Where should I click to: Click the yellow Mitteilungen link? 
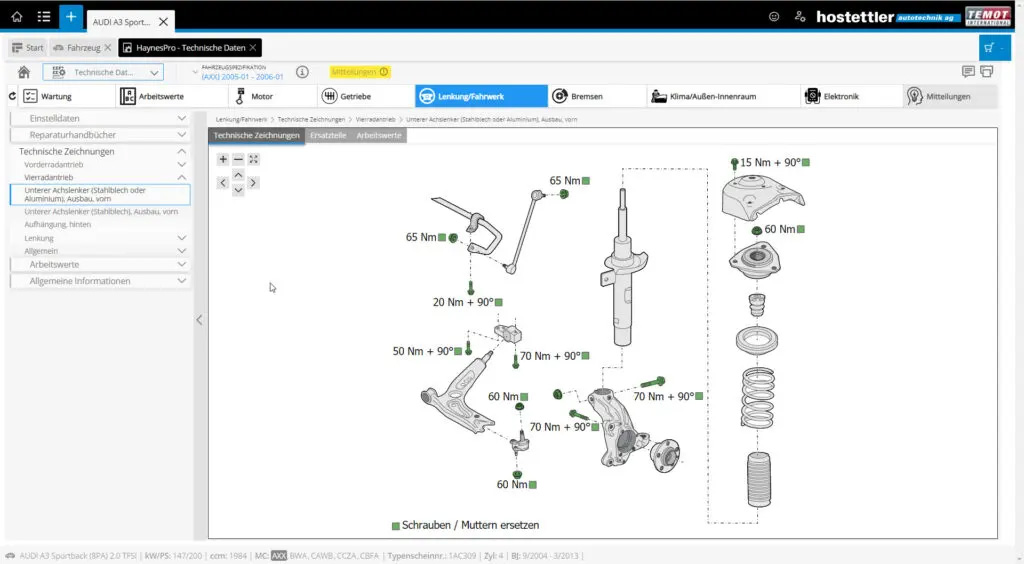pyautogui.click(x=359, y=72)
